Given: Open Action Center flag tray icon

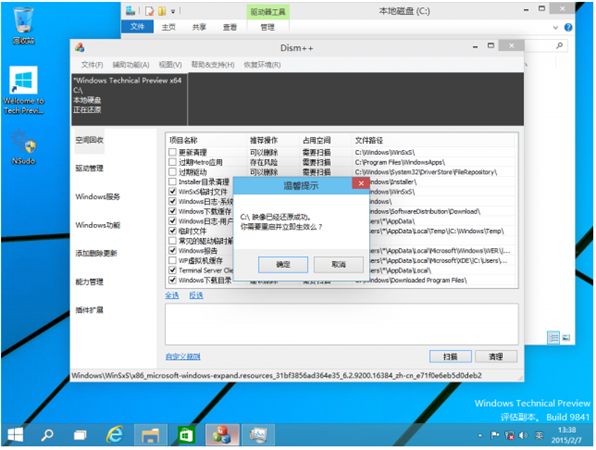Looking at the screenshot, I should (x=495, y=435).
